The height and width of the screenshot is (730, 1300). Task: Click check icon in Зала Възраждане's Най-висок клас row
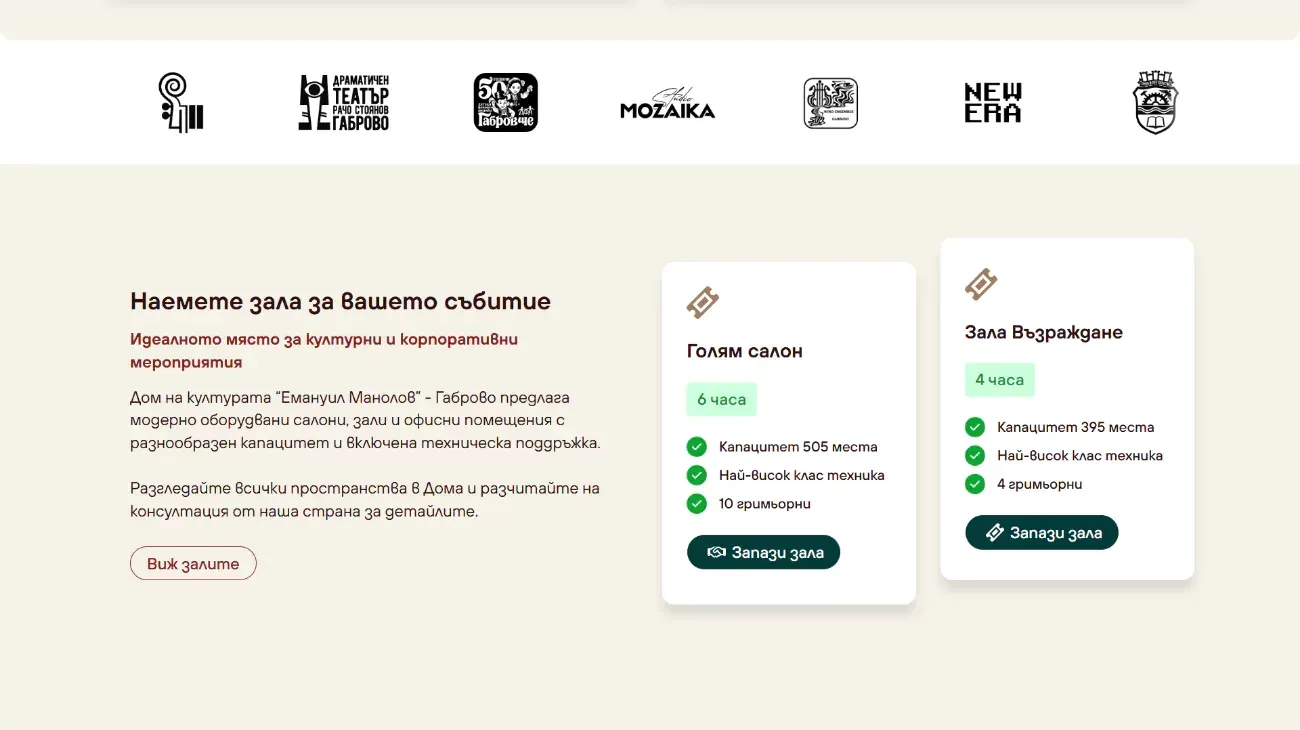click(975, 455)
